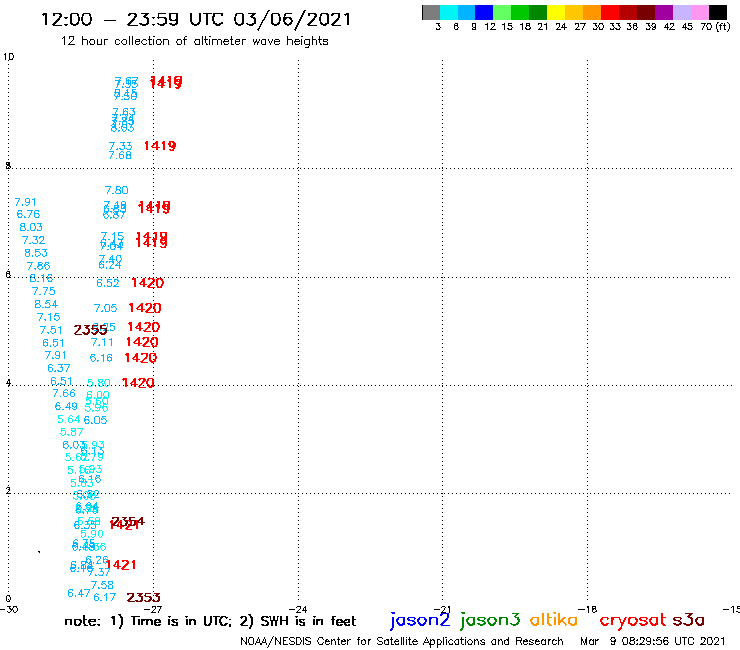Pick the yellow swatch in the legend
740x650 pixels.
click(x=556, y=12)
